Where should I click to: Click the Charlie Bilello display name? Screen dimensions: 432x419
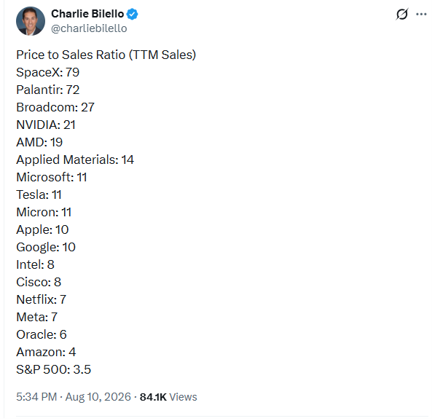point(87,14)
